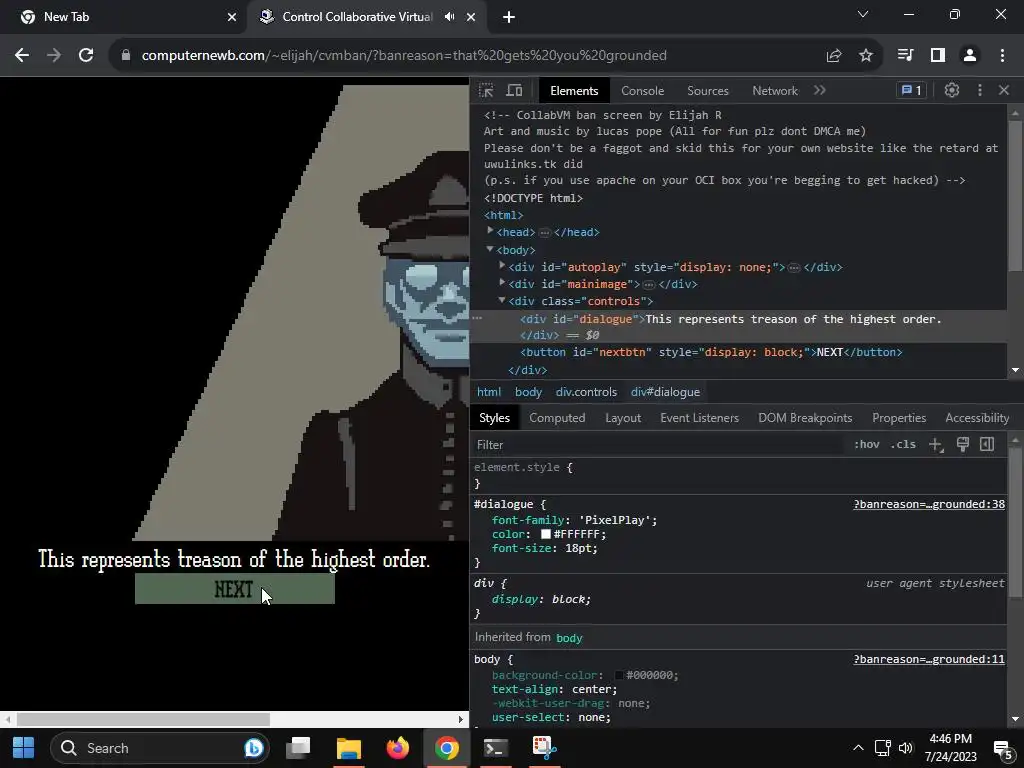
Task: Show hidden system tray icons
Action: 858,748
